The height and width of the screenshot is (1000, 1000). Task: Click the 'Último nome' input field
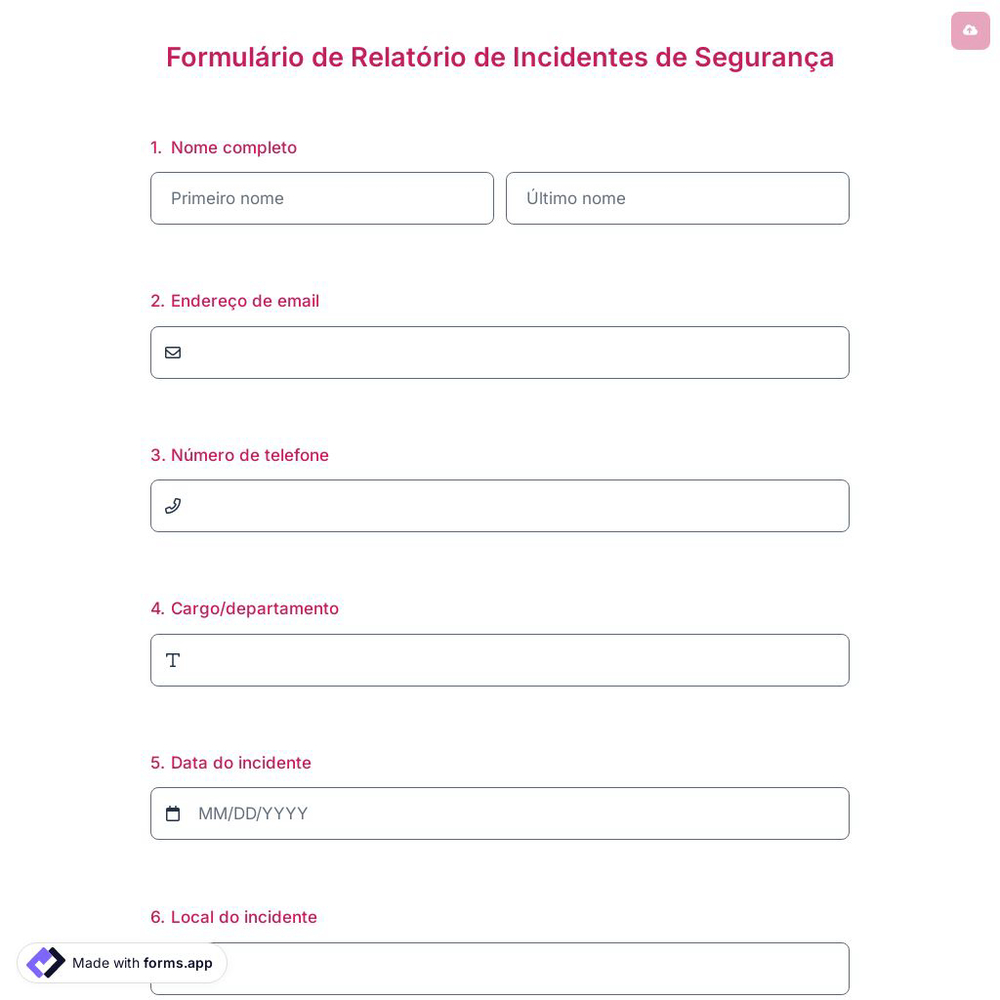click(x=677, y=198)
